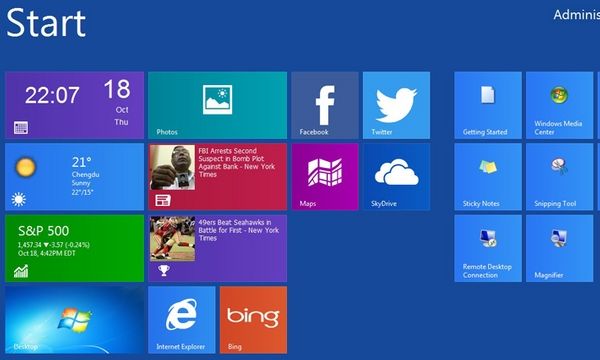Open the SkyDrive cloud tile
The width and height of the screenshot is (600, 360).
pyautogui.click(x=396, y=177)
